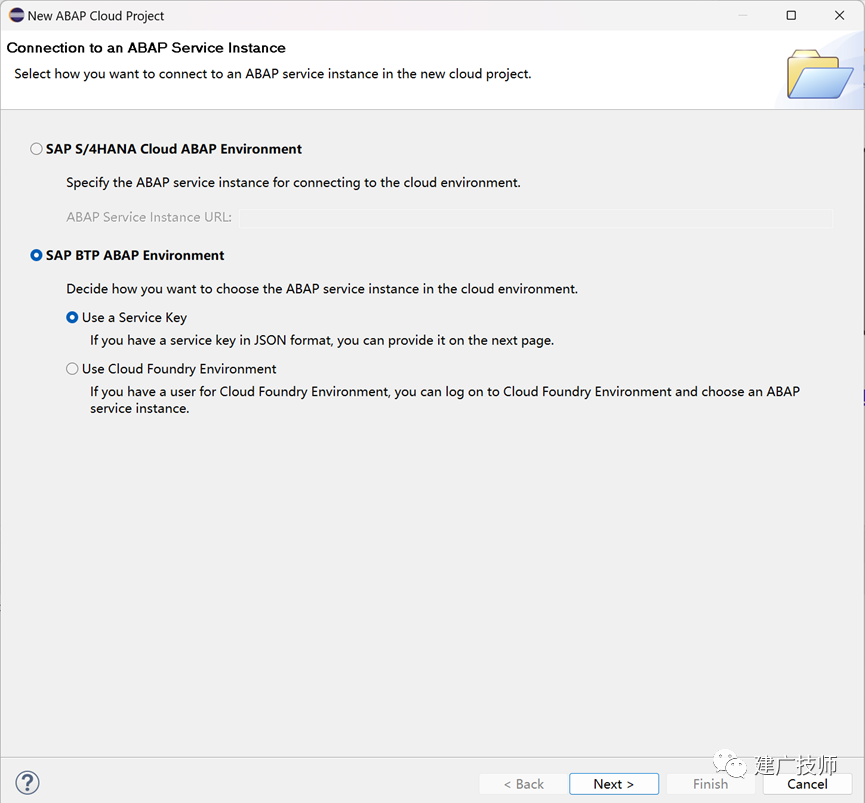Click the Cancel button
Screen dimensions: 865x803
pyautogui.click(x=807, y=784)
